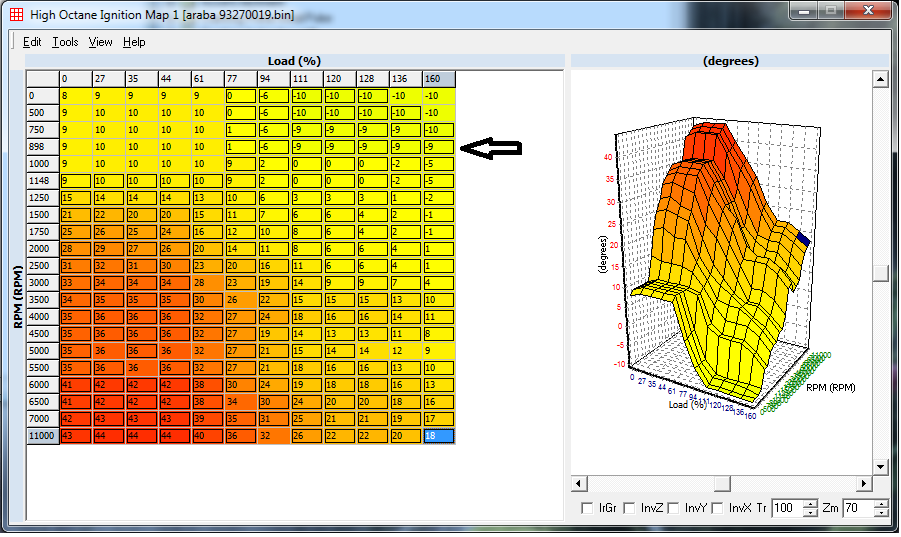This screenshot has width=901, height=537.
Task: Decrease the Zm value with down spinner
Action: coord(880,513)
